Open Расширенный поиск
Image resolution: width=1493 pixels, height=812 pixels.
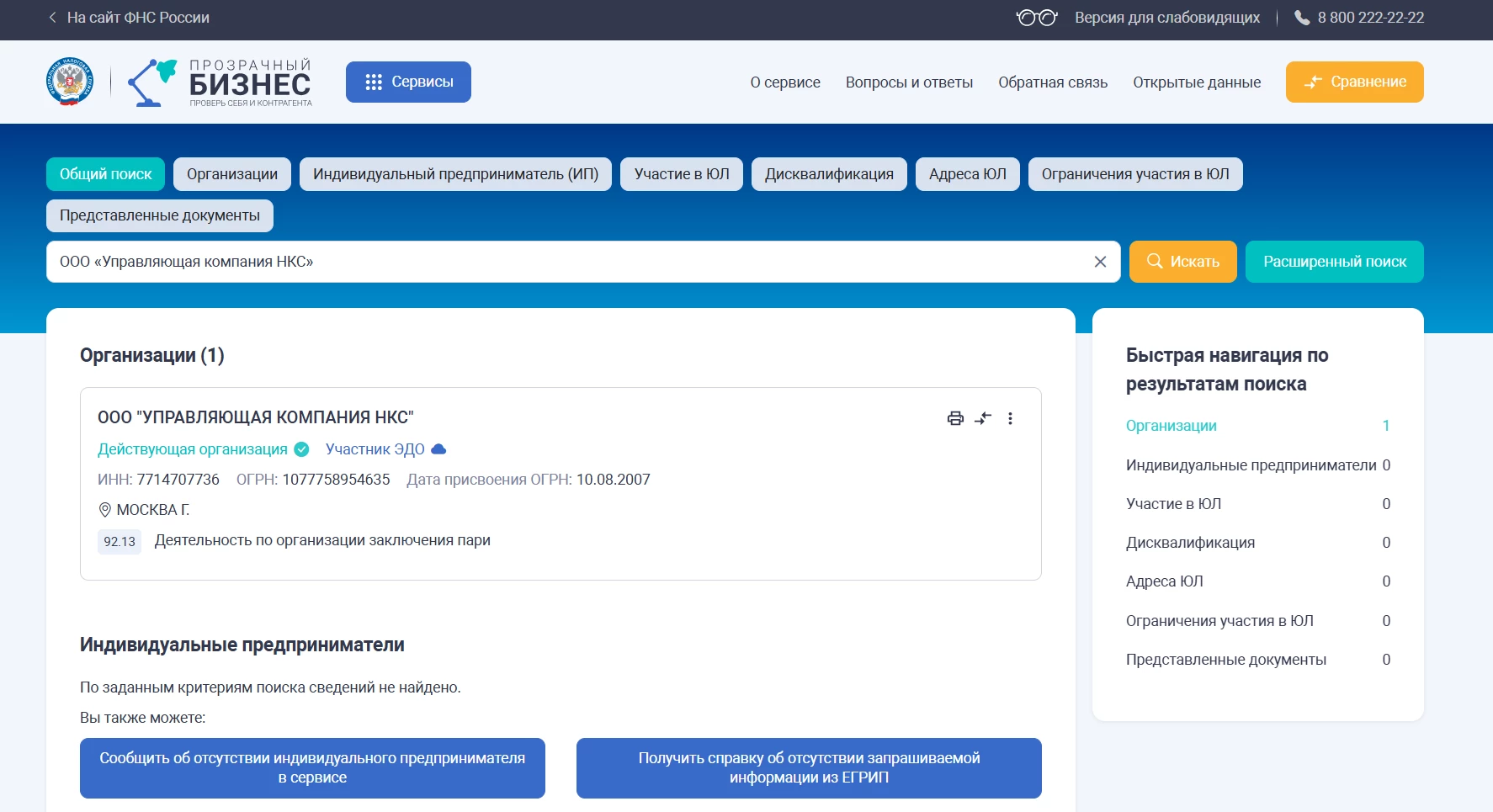click(x=1334, y=262)
